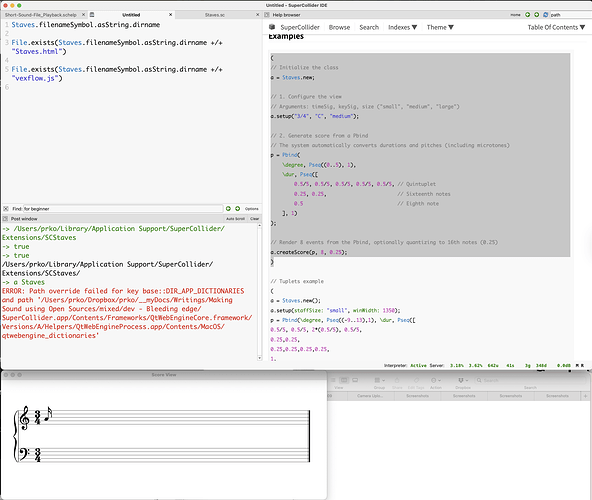Click the SuperCollider cube logo icon
Screen dimensions: 592x500
[x=272, y=27]
